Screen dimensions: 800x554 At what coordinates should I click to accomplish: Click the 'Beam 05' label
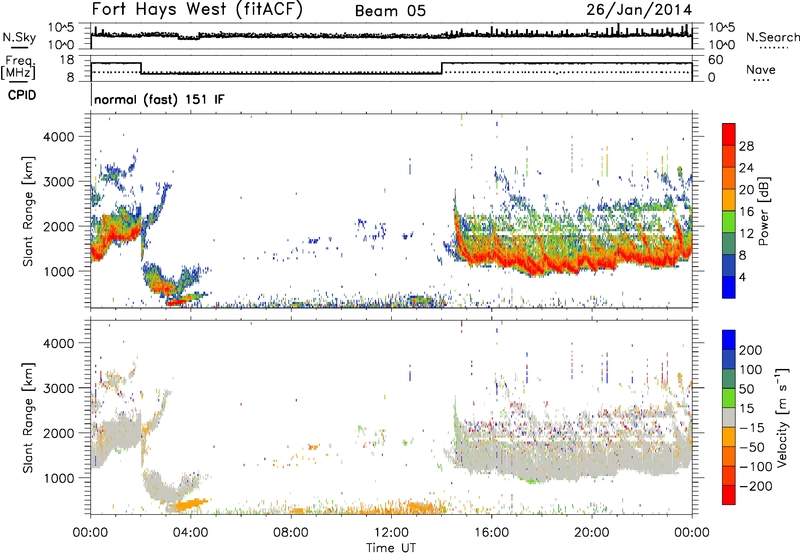click(390, 11)
